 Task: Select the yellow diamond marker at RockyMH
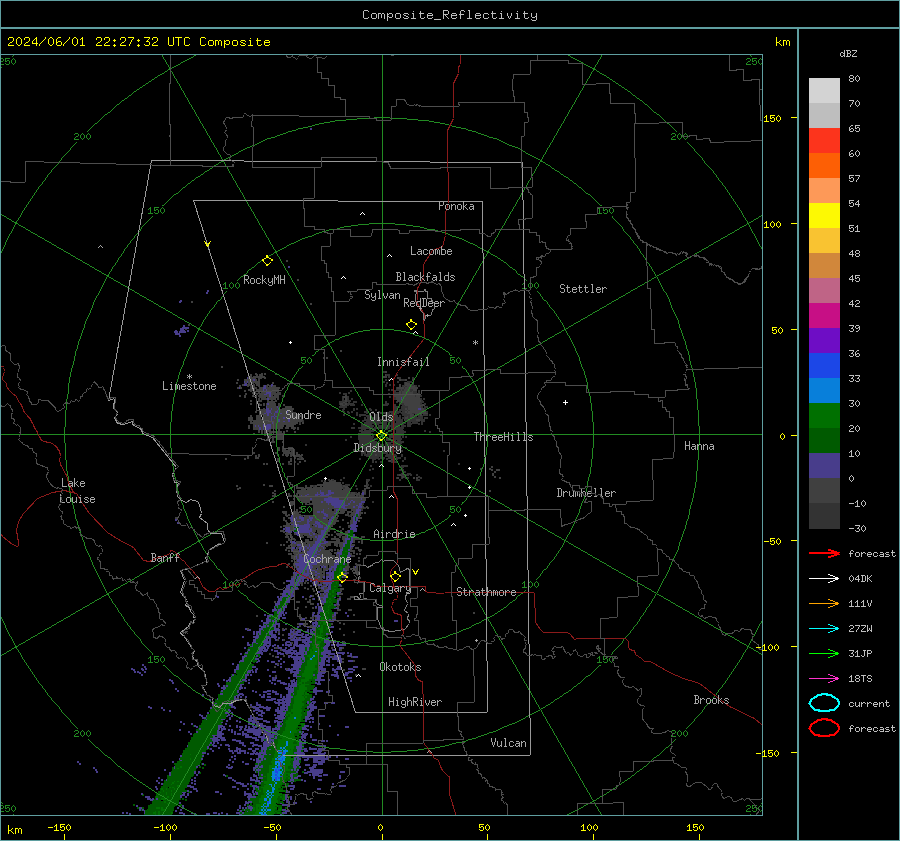point(267,261)
